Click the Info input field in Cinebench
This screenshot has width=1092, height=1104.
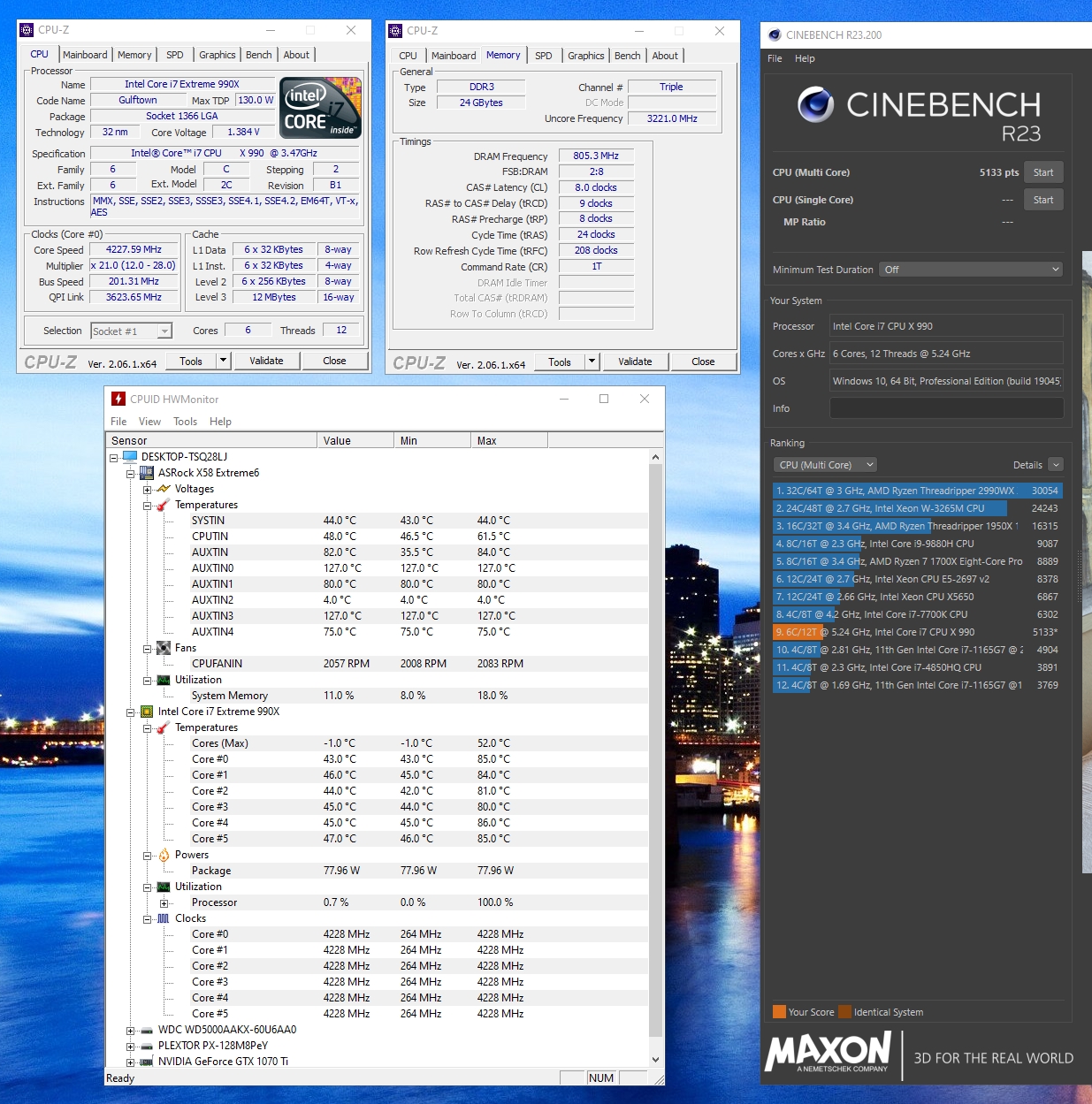(x=946, y=408)
